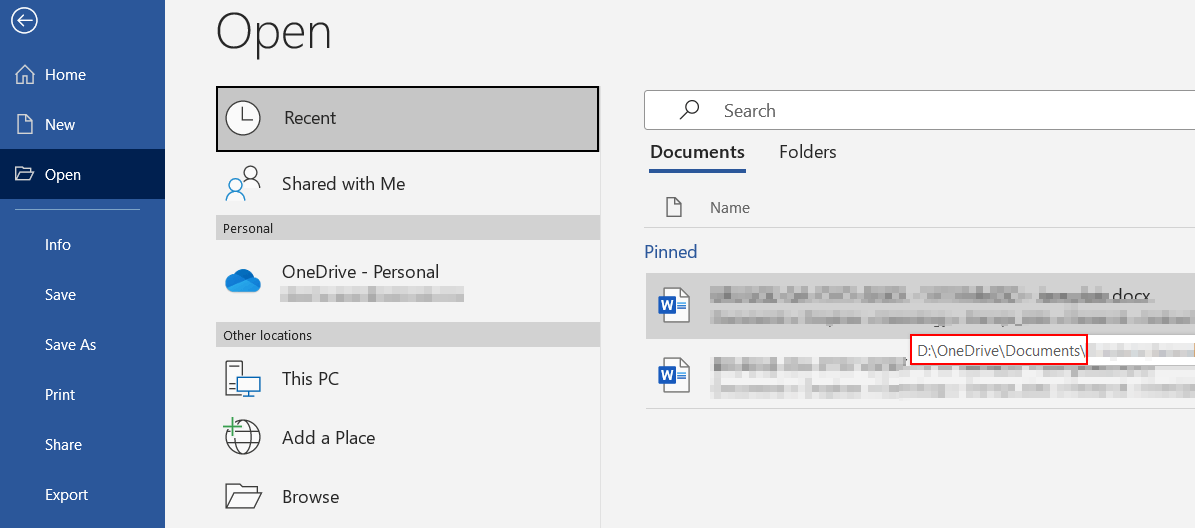Screen dimensions: 1195x528
Task: Open the second pinned document row
Action: click(x=920, y=375)
